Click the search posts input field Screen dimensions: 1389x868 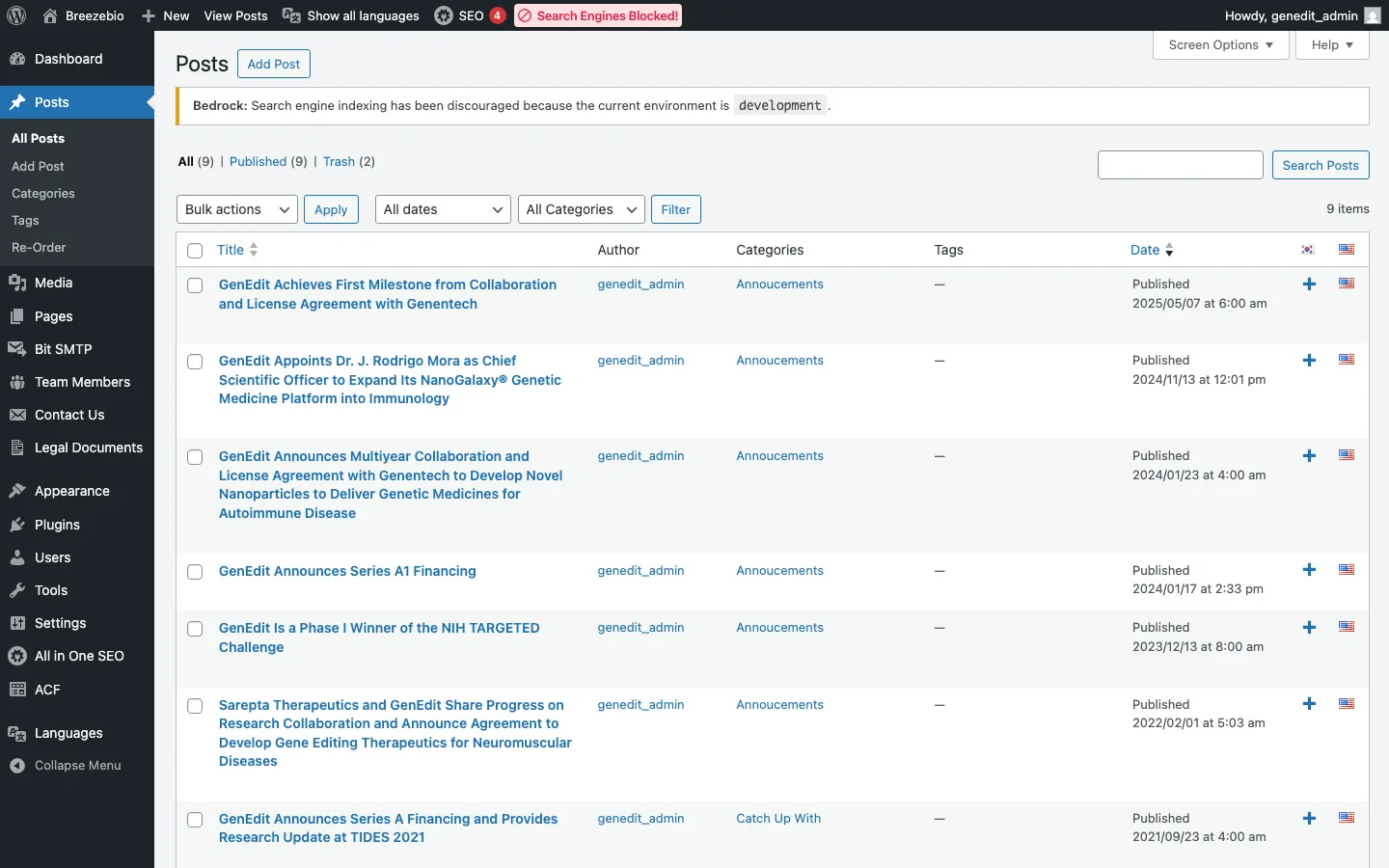(x=1180, y=165)
